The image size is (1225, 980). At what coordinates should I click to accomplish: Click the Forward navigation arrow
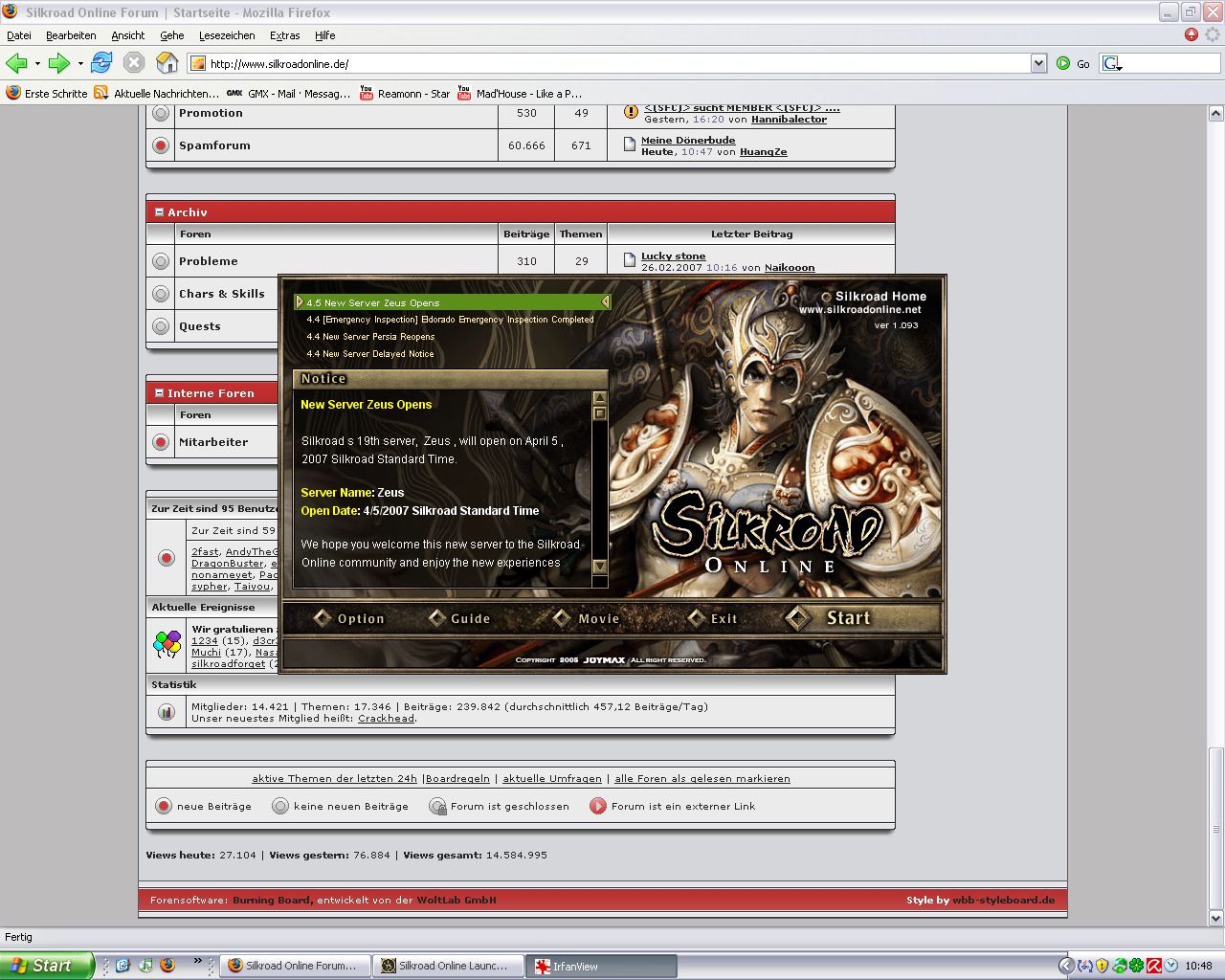pos(59,63)
